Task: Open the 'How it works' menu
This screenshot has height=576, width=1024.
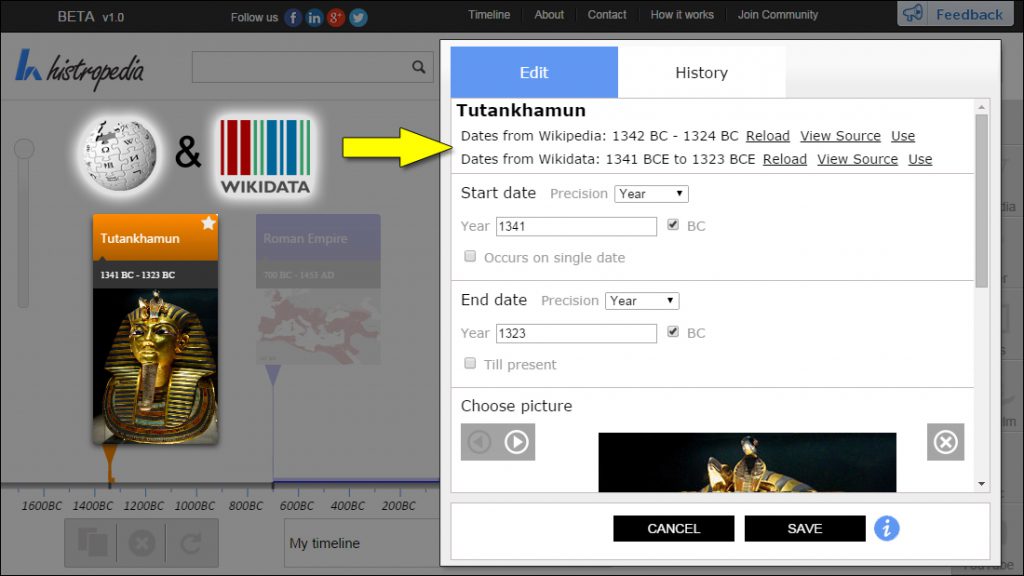Action: pyautogui.click(x=682, y=14)
